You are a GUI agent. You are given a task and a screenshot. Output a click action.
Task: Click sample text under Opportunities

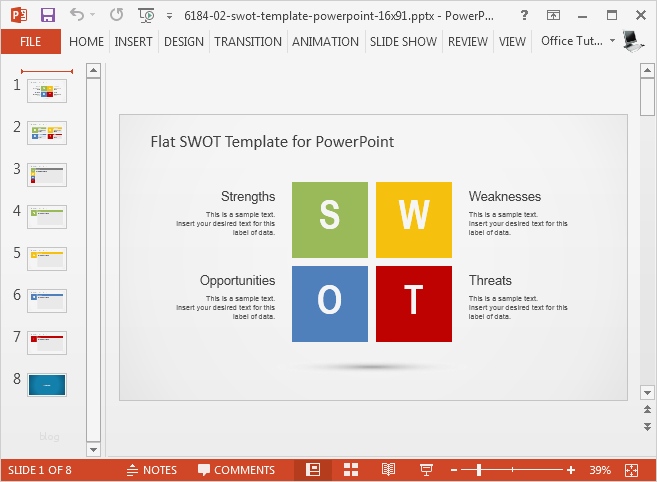click(x=225, y=308)
